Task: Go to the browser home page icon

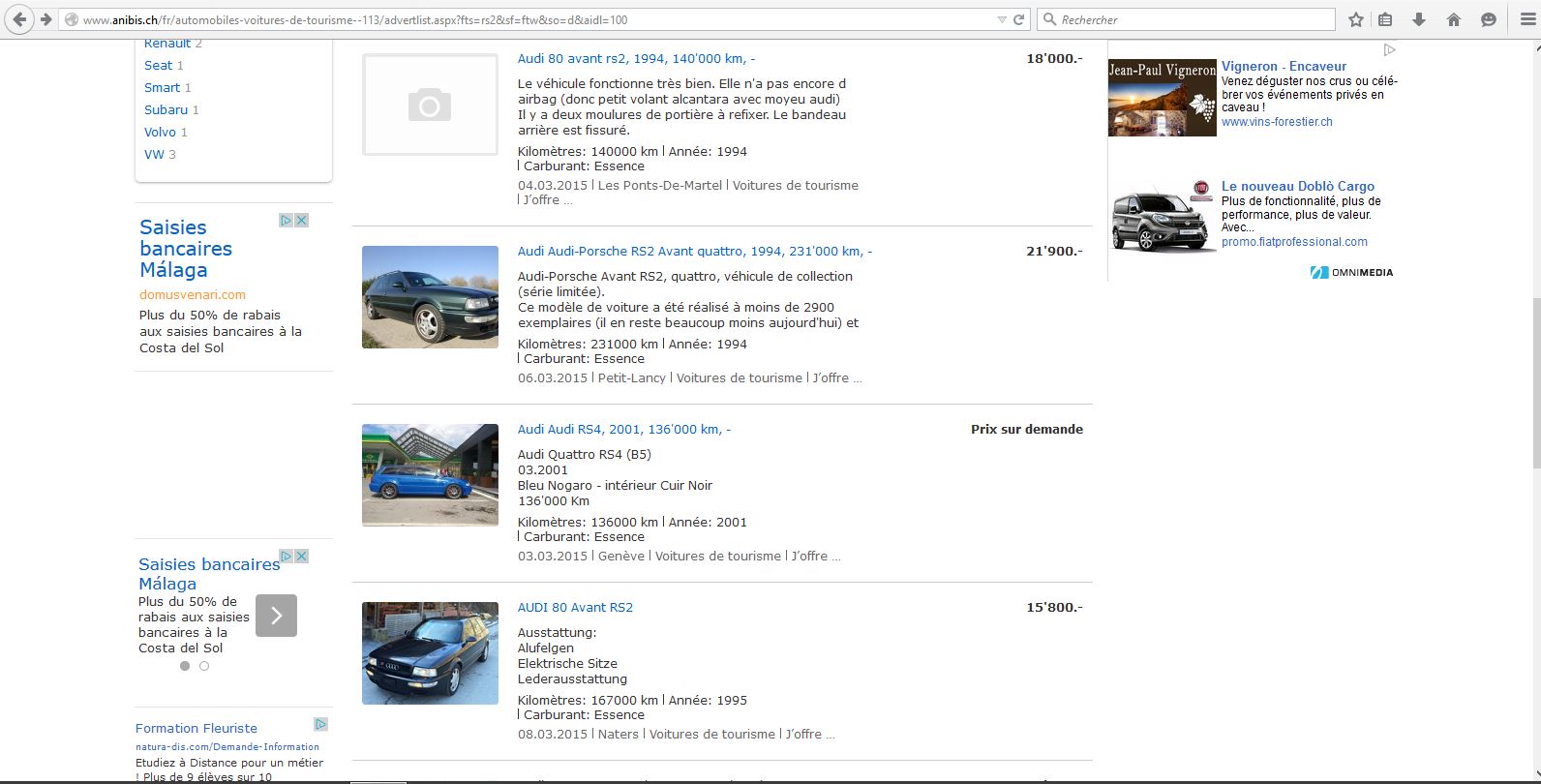Action: pos(1454,19)
